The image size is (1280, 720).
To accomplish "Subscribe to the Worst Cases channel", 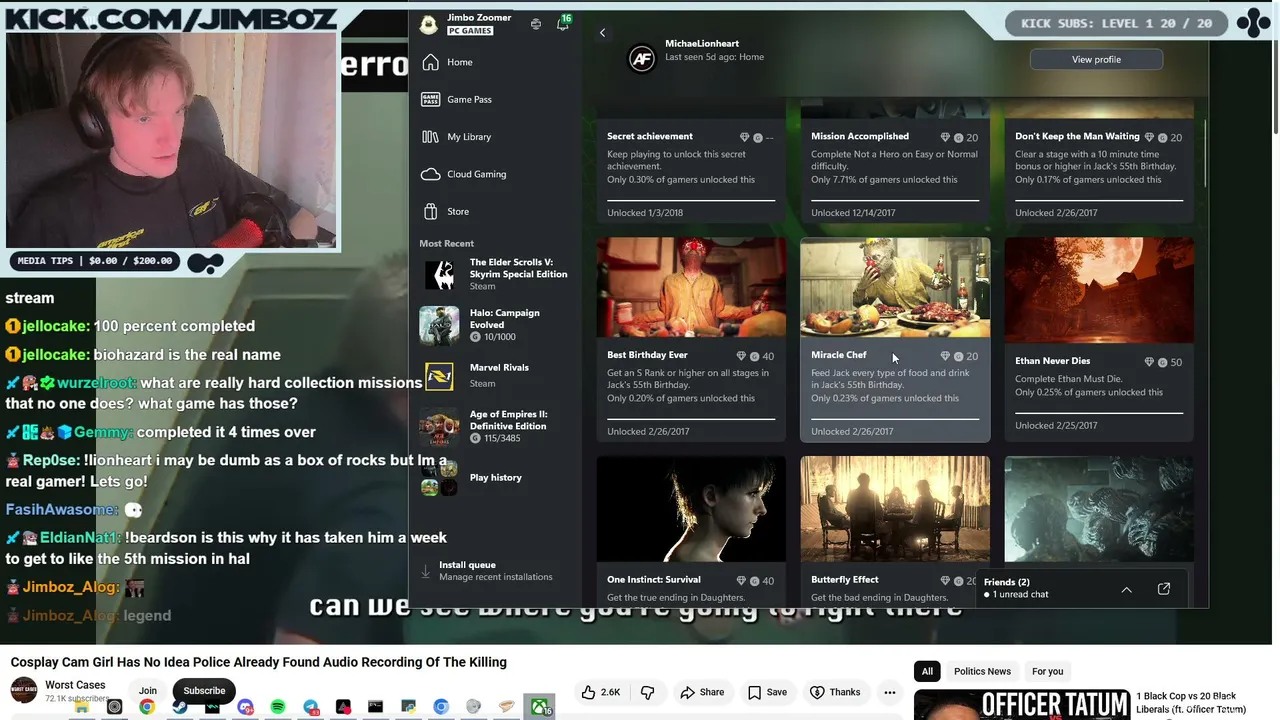I will click(x=204, y=691).
